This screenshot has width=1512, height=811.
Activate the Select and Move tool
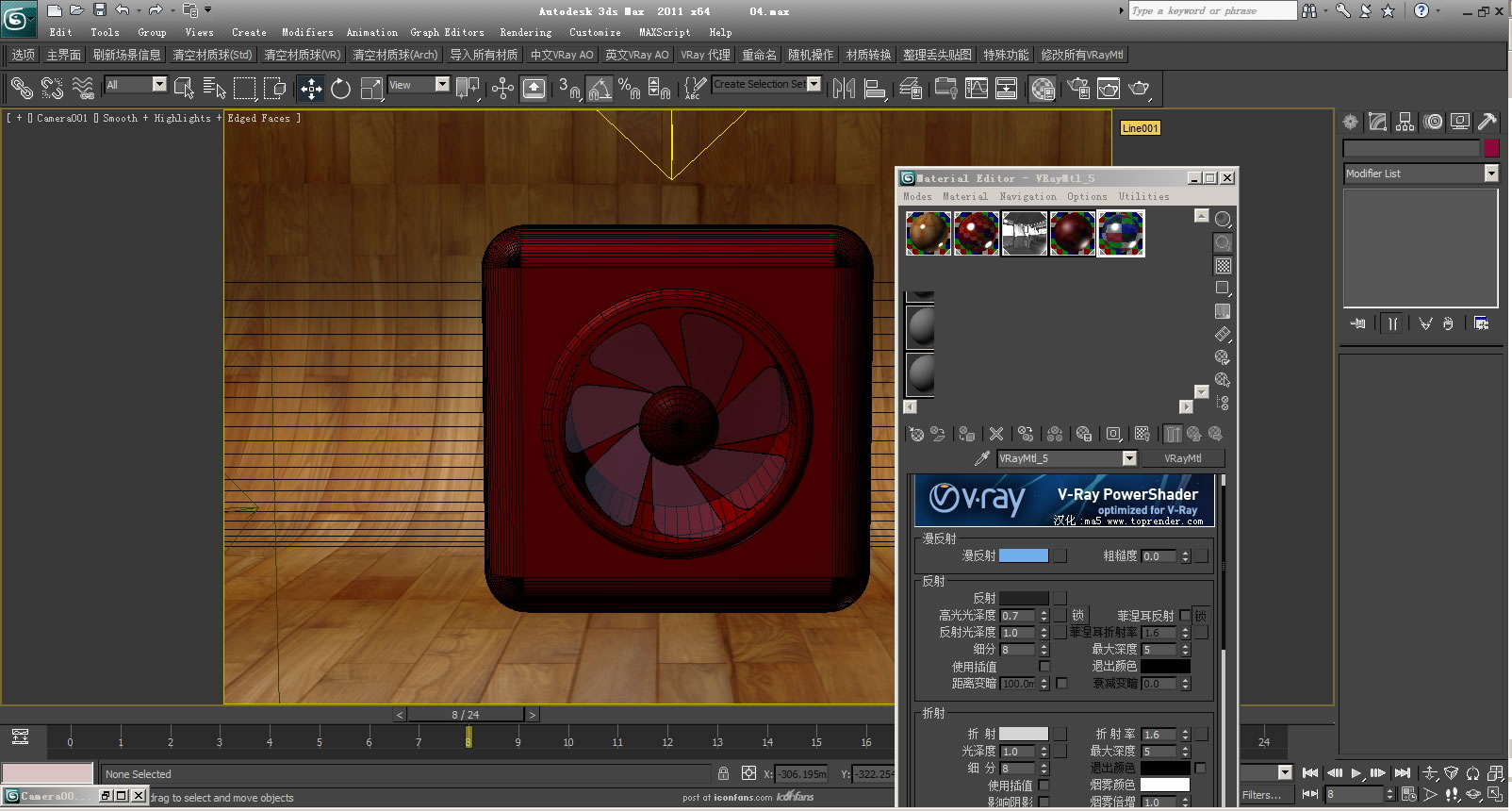tap(311, 89)
